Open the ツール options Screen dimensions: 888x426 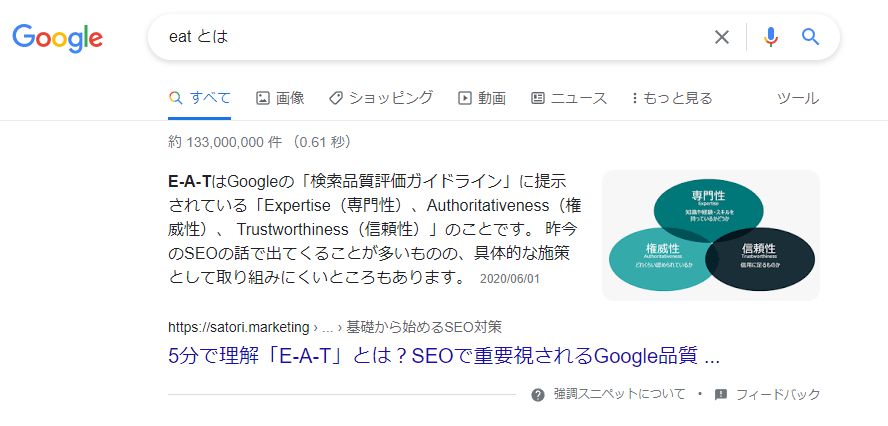click(797, 98)
